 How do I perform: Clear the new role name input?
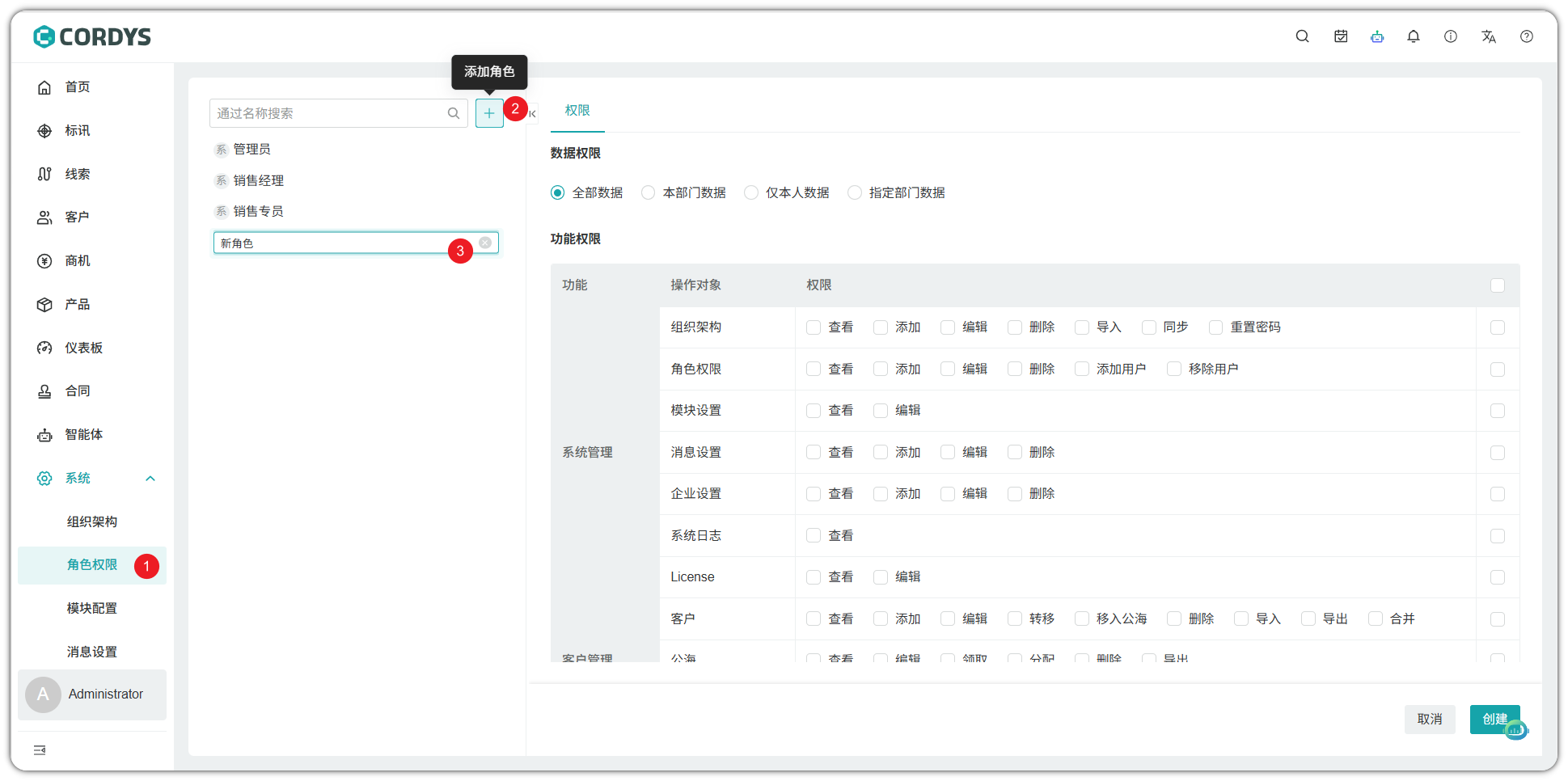(485, 243)
